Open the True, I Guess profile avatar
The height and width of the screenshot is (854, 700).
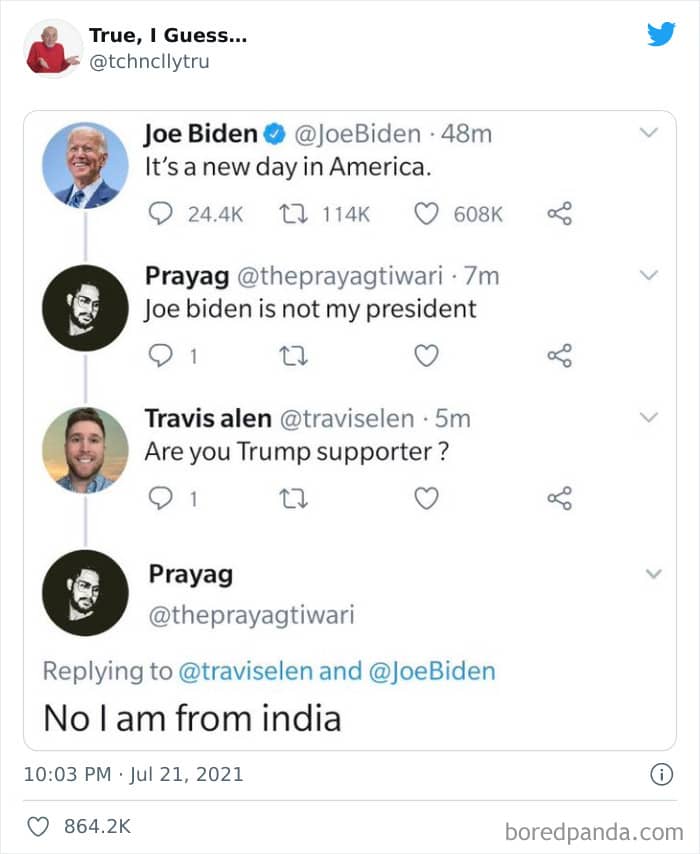(50, 47)
